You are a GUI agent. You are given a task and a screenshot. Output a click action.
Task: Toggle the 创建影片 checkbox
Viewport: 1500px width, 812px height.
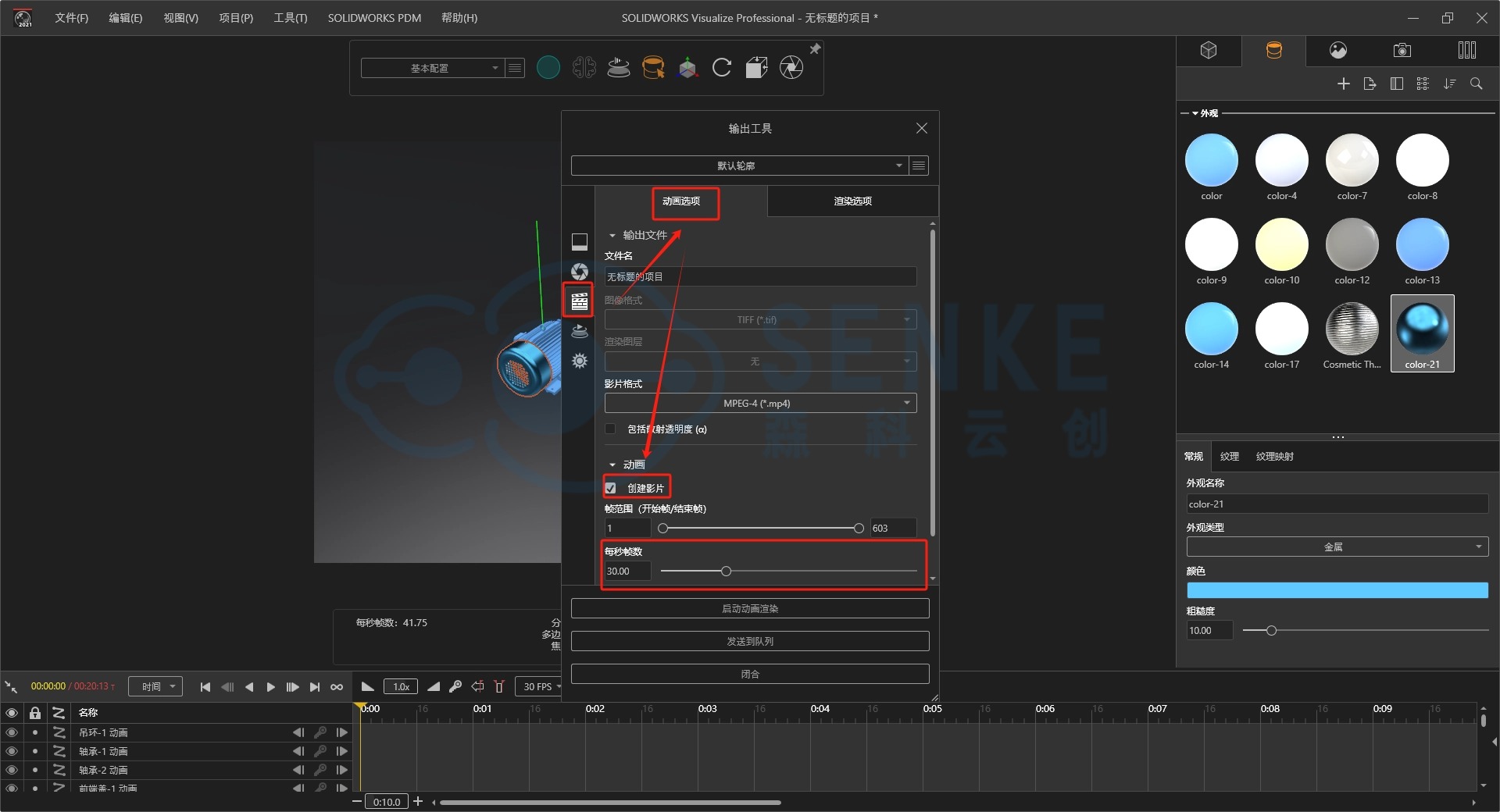(x=610, y=488)
